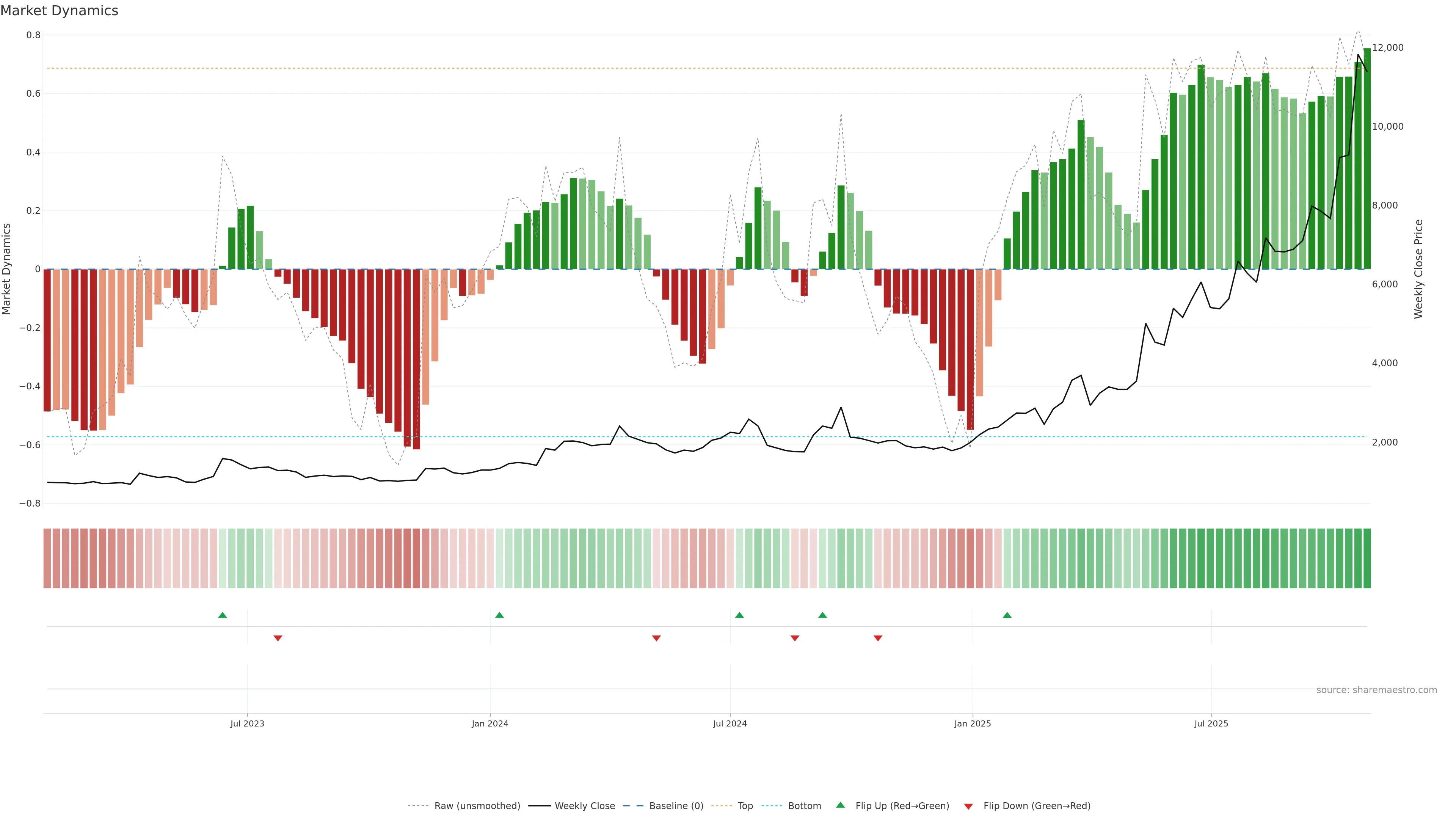Click the first green Flip Up triangle marker

(223, 615)
